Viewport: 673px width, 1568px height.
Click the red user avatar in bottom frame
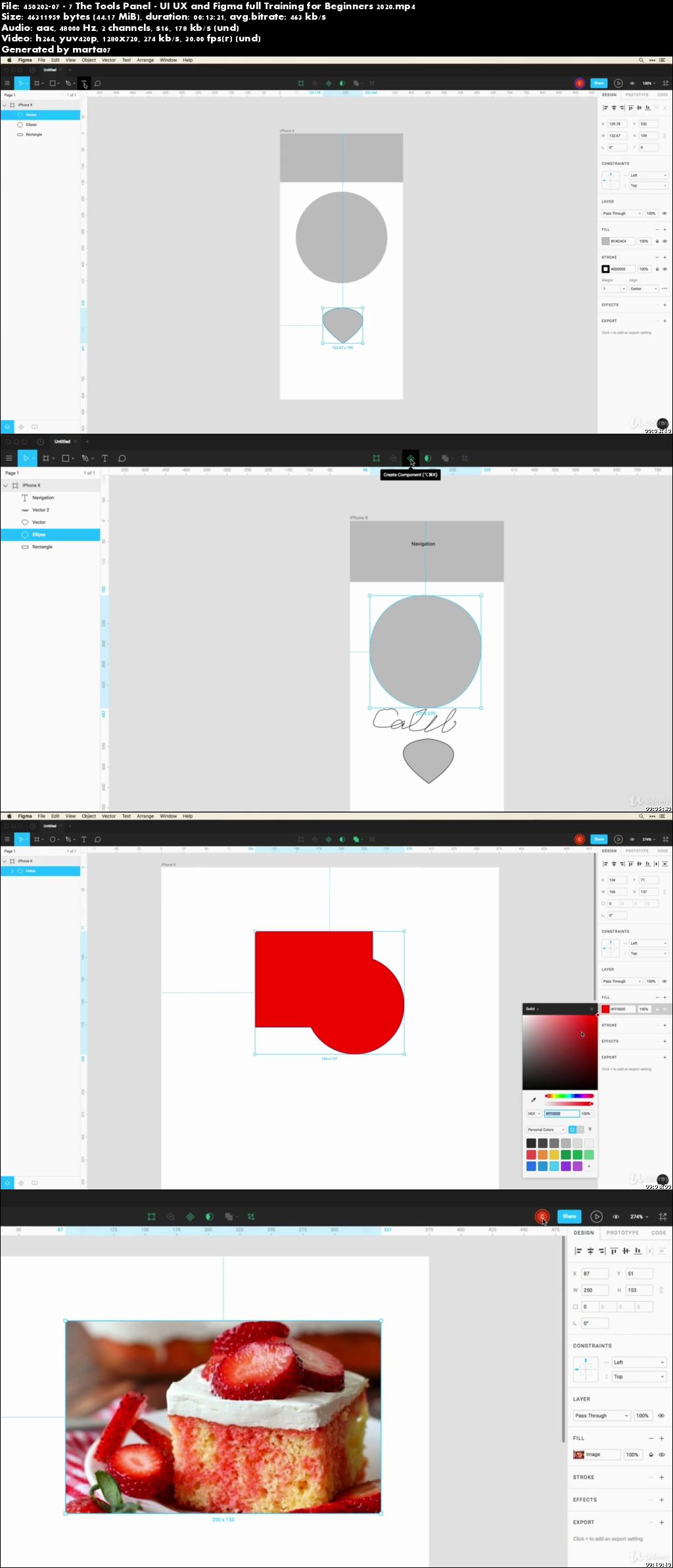coord(542,1216)
